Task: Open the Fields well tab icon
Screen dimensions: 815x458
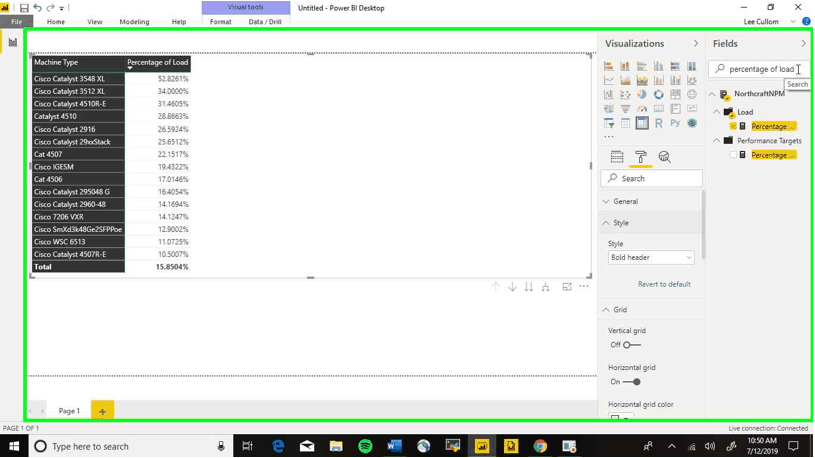Action: tap(617, 156)
